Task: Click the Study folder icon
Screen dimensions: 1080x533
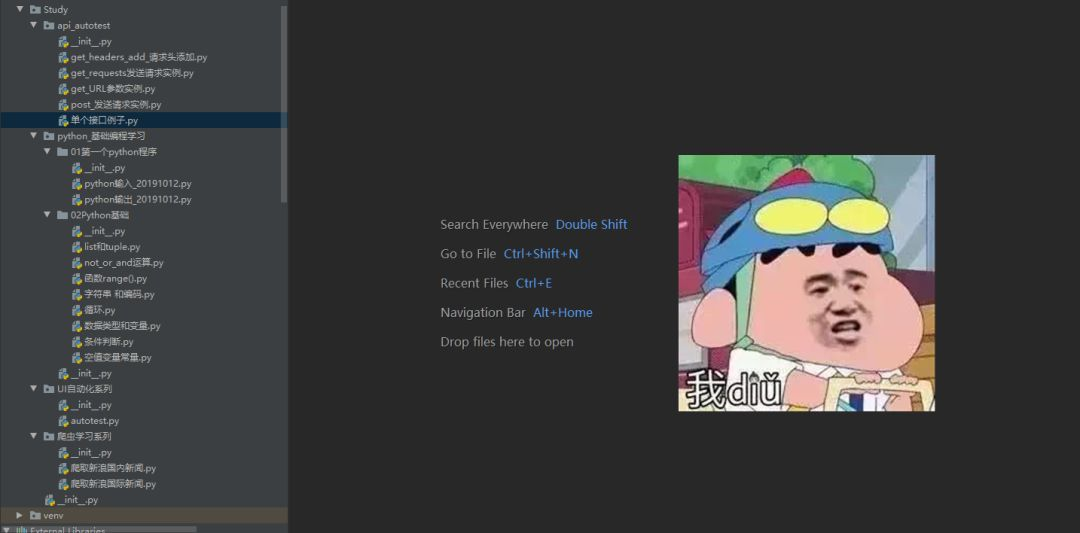Action: [x=35, y=10]
